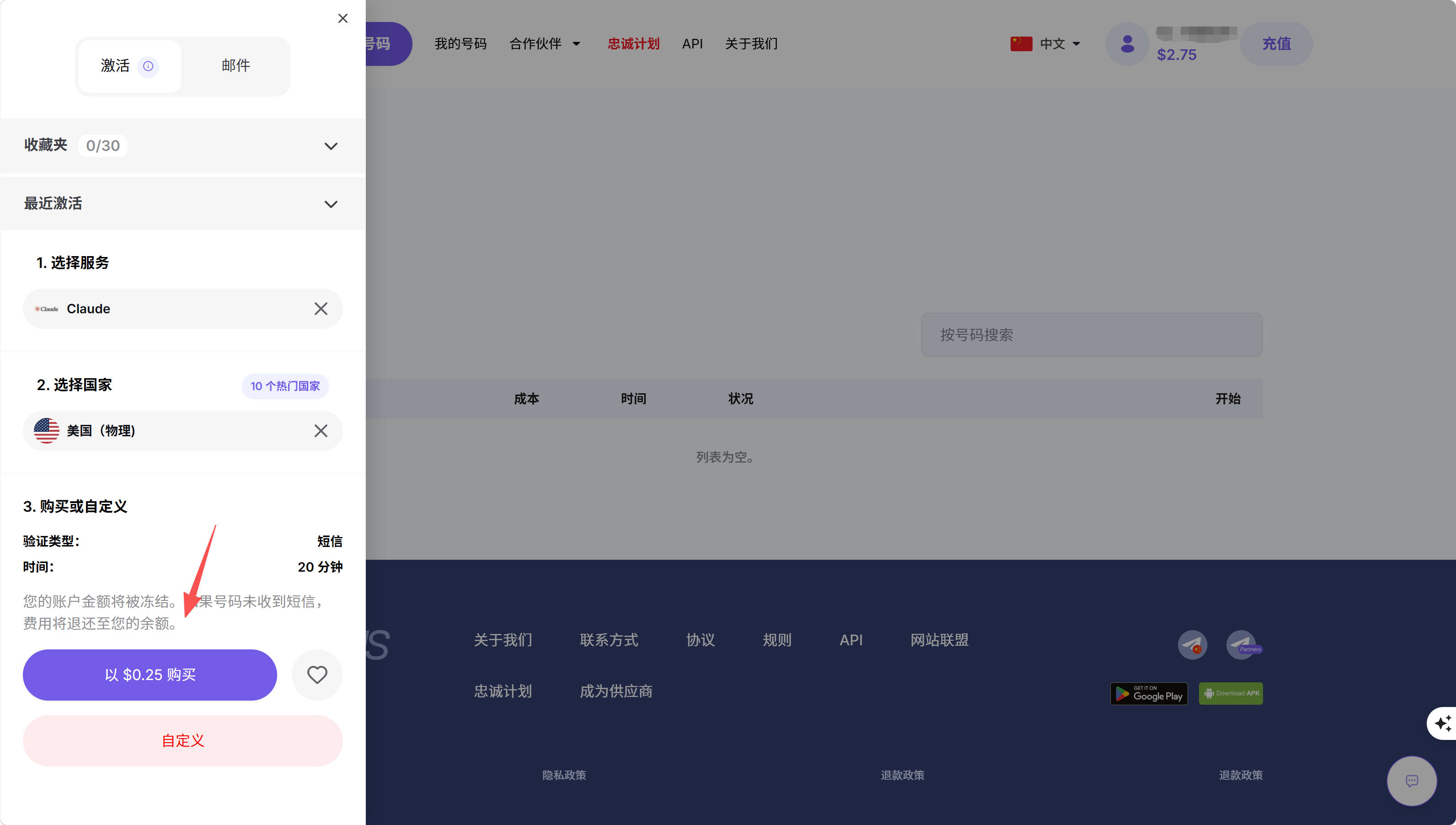Viewport: 1456px width, 825px height.
Task: Remove the selected 美国 country
Action: pos(321,431)
